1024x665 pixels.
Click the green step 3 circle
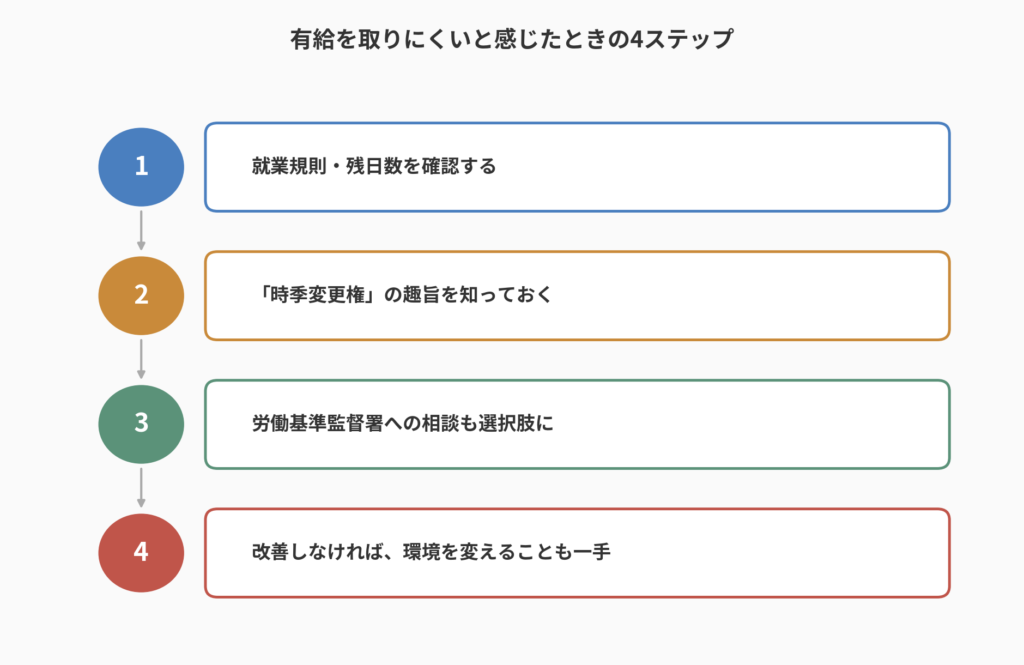coord(141,424)
